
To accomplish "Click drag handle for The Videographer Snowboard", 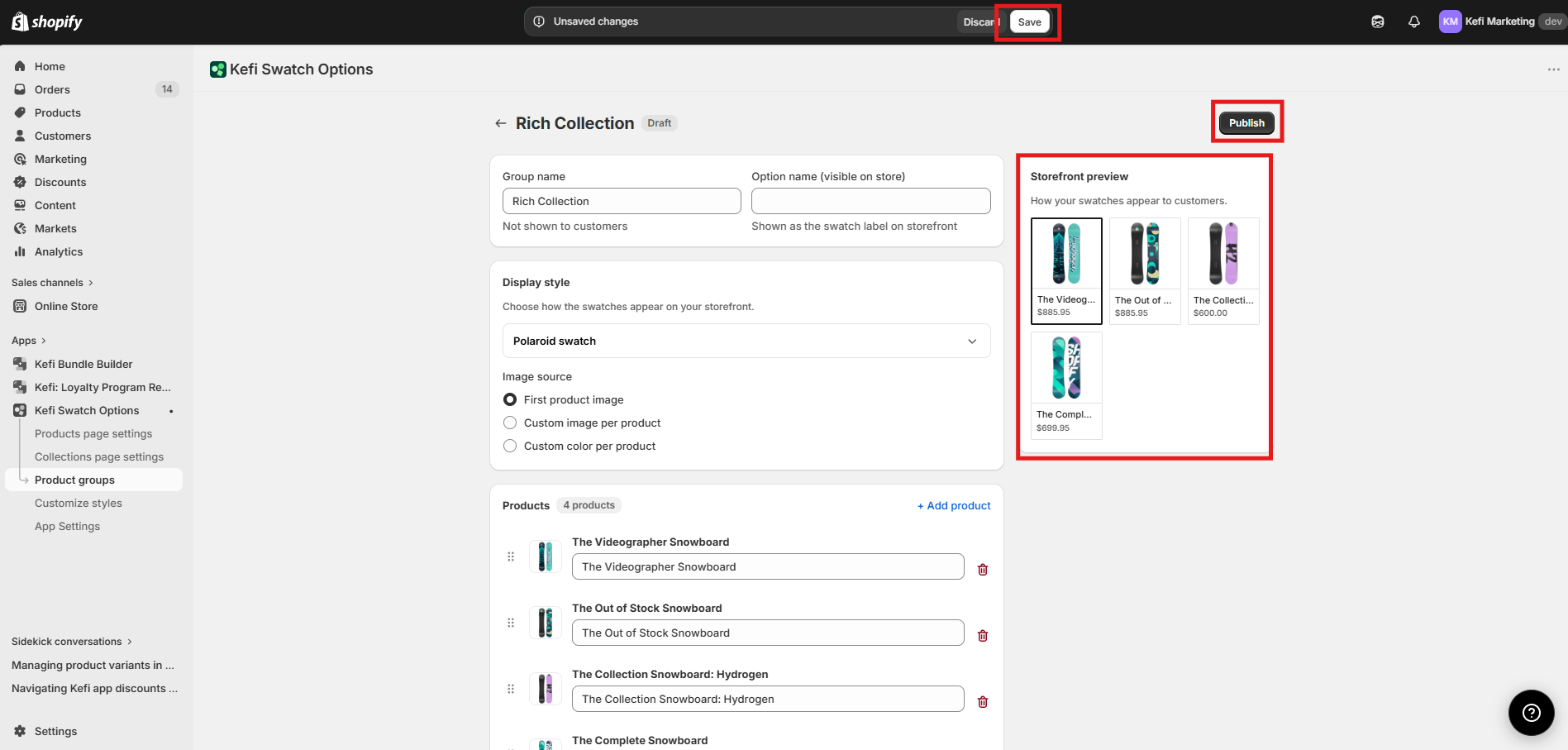I will (x=511, y=557).
